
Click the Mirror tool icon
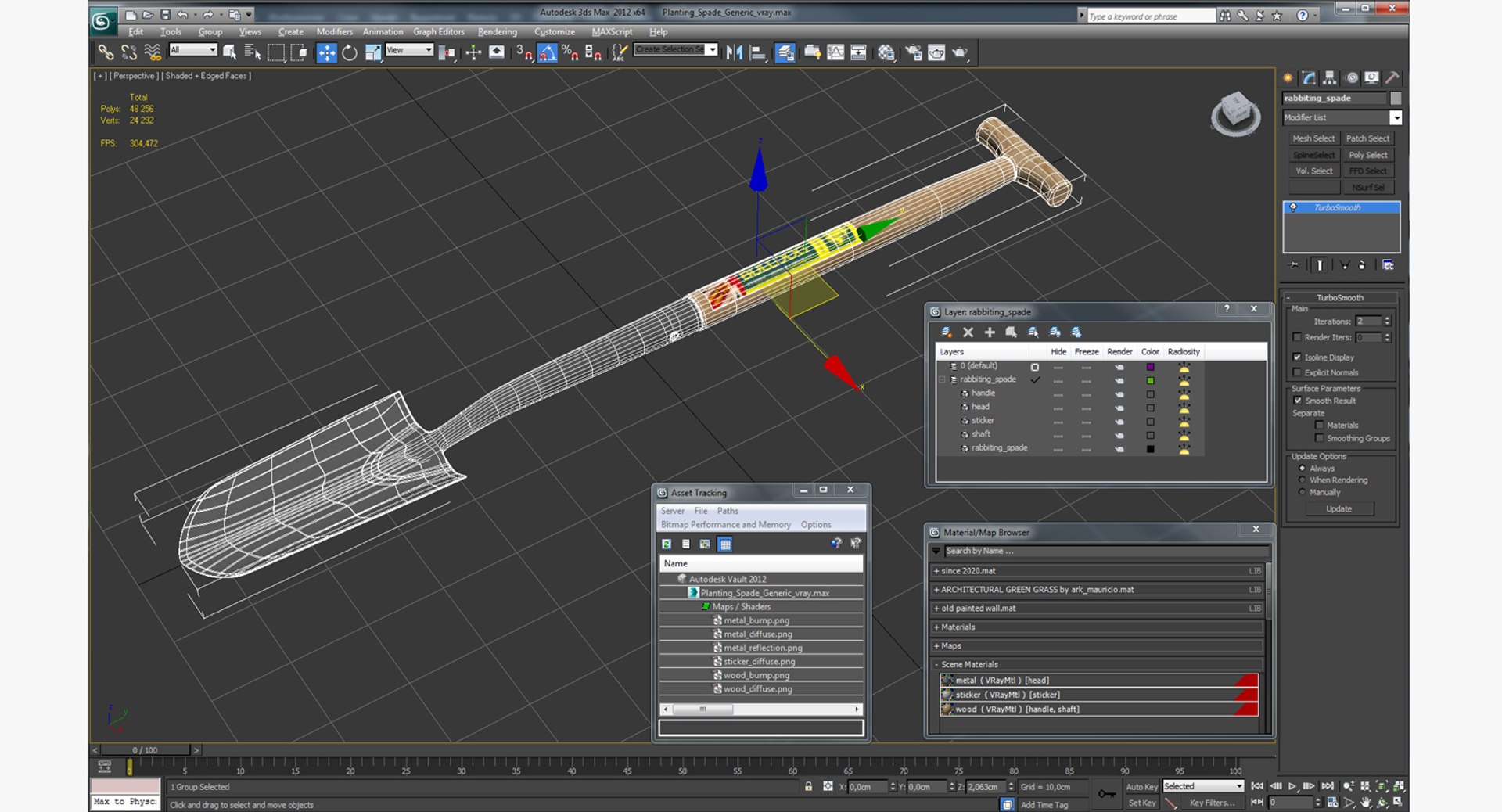734,52
